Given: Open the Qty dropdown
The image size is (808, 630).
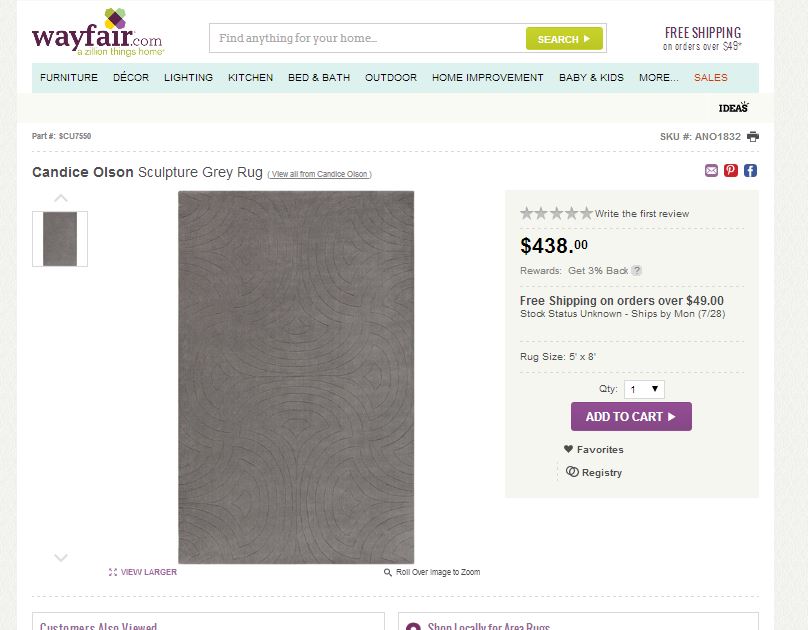Looking at the screenshot, I should click(x=644, y=389).
